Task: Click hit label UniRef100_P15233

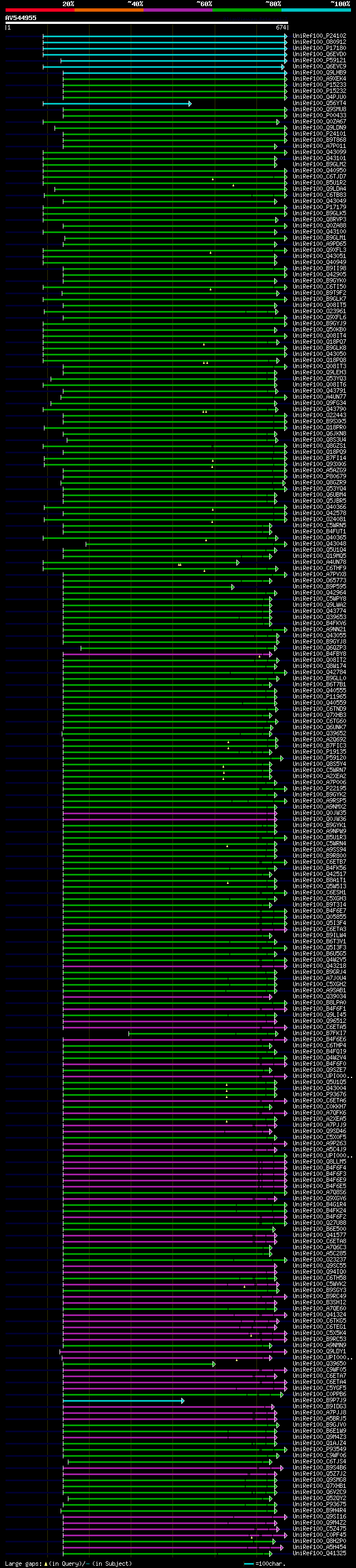Action: (319, 85)
